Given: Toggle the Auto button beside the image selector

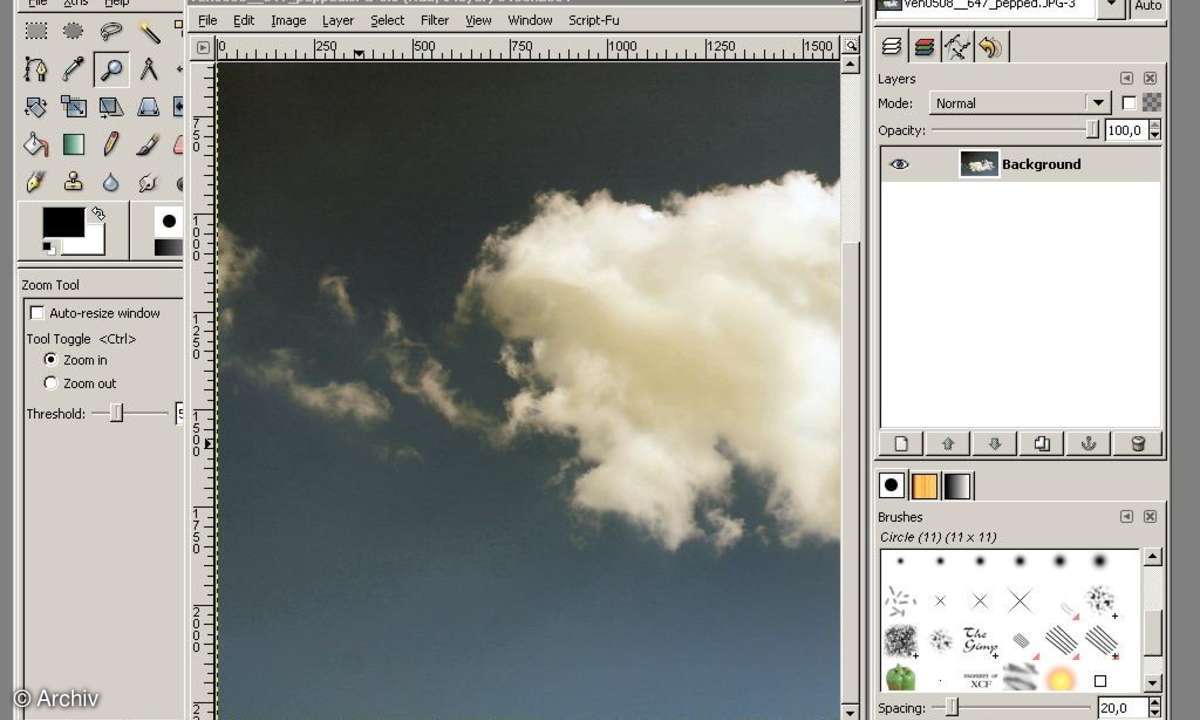Looking at the screenshot, I should tap(1148, 6).
